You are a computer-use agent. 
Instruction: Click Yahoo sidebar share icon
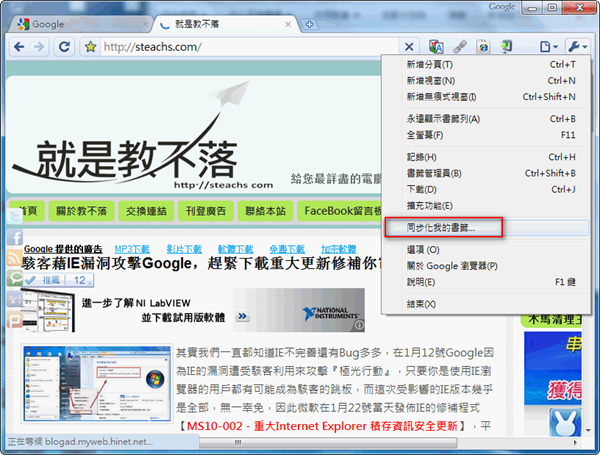(15, 299)
